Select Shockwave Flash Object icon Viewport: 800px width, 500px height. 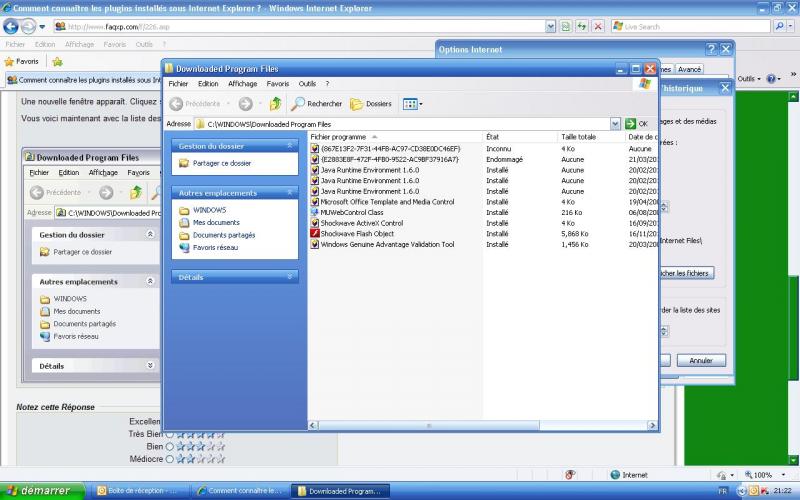[x=315, y=234]
